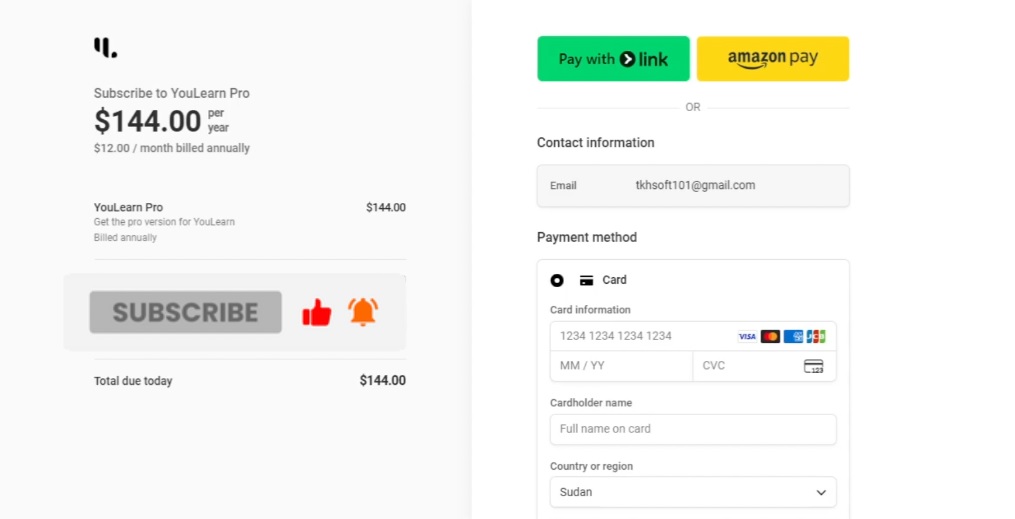The image size is (1015, 519).
Task: Focus the card number field
Action: pos(693,336)
